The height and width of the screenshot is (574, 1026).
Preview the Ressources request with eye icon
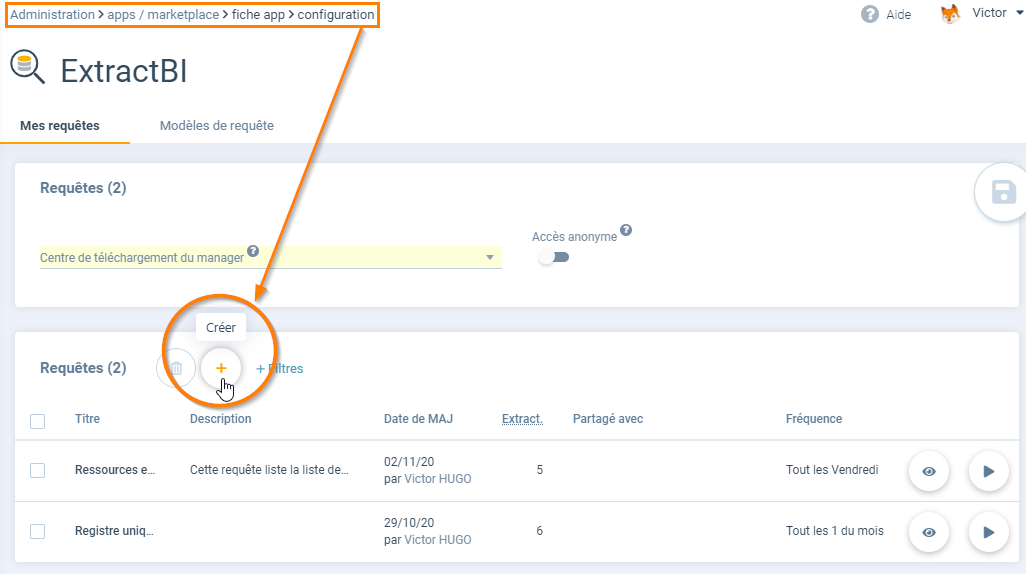click(928, 471)
